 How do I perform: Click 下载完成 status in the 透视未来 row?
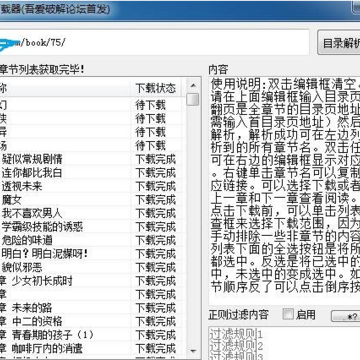coord(156,186)
